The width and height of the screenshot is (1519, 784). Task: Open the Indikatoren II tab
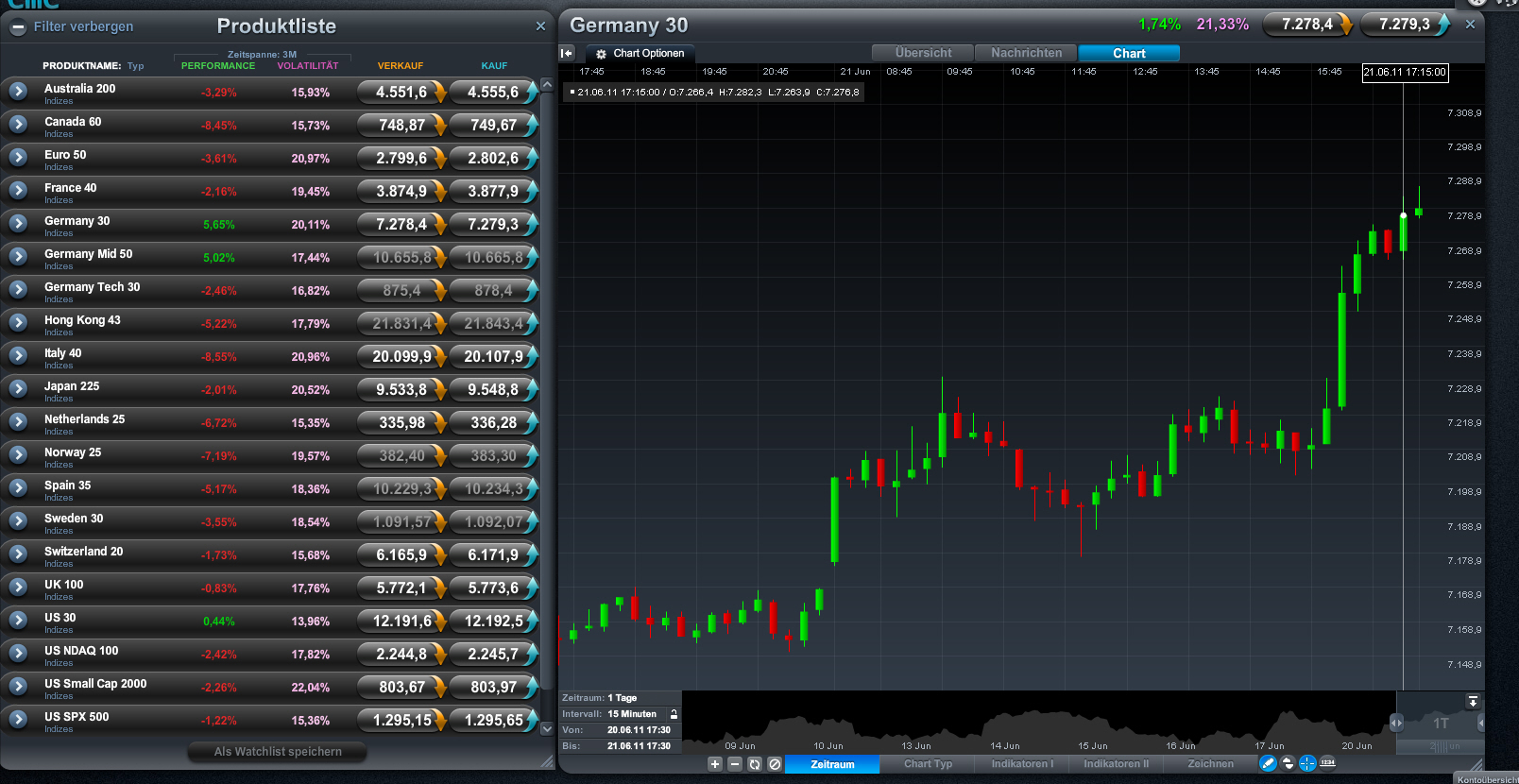point(1117,764)
